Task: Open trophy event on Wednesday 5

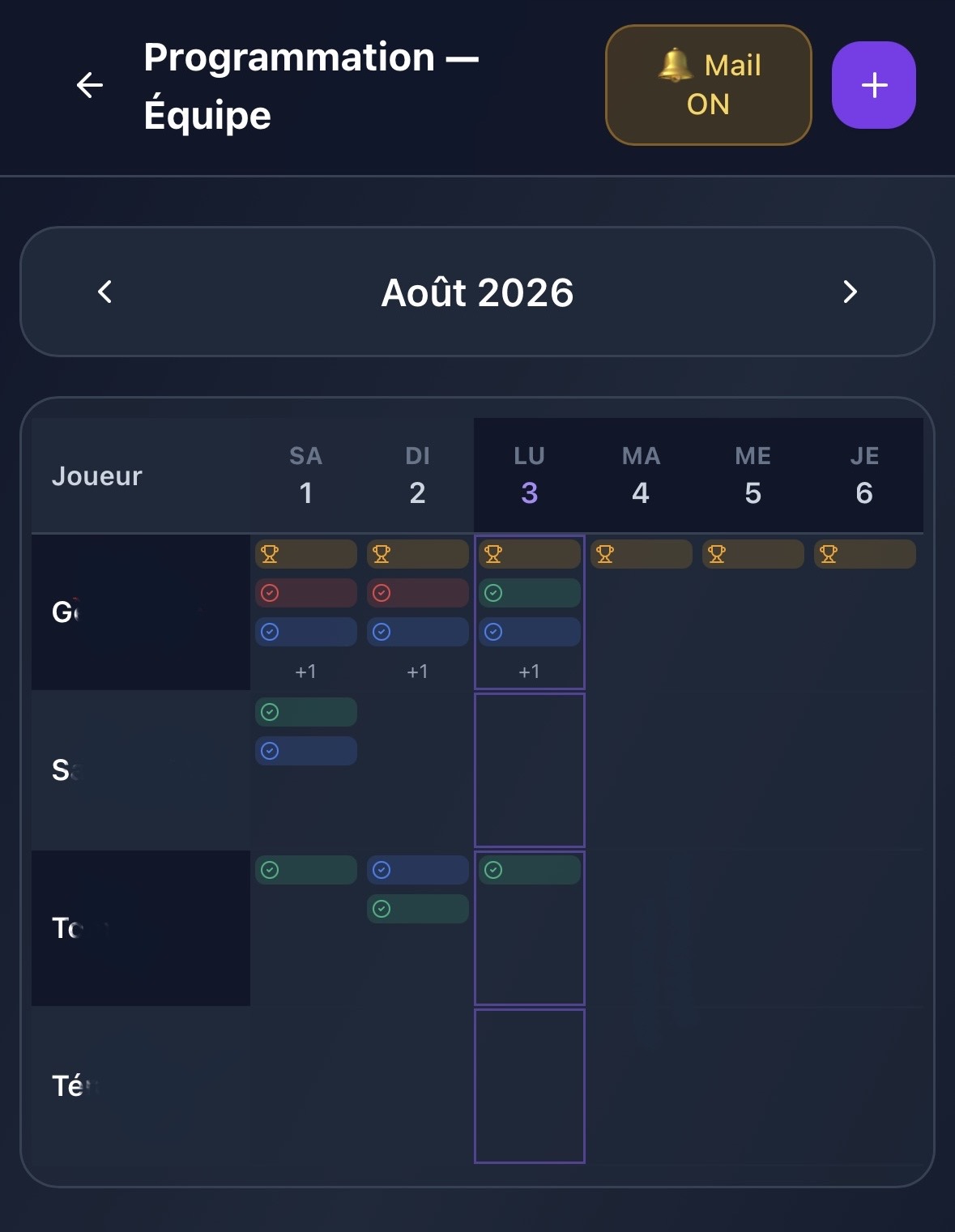Action: click(x=753, y=554)
